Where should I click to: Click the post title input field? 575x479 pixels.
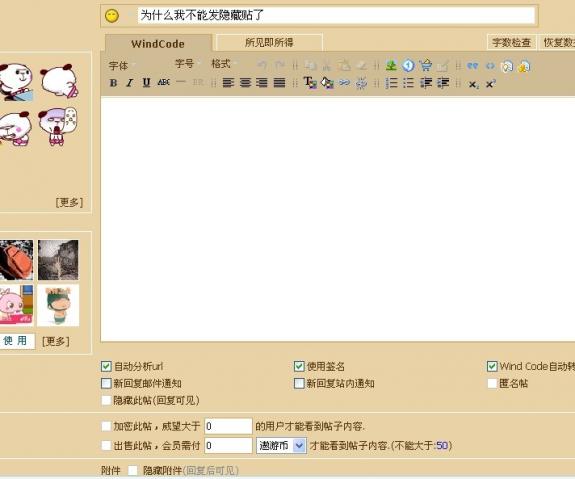[x=336, y=15]
